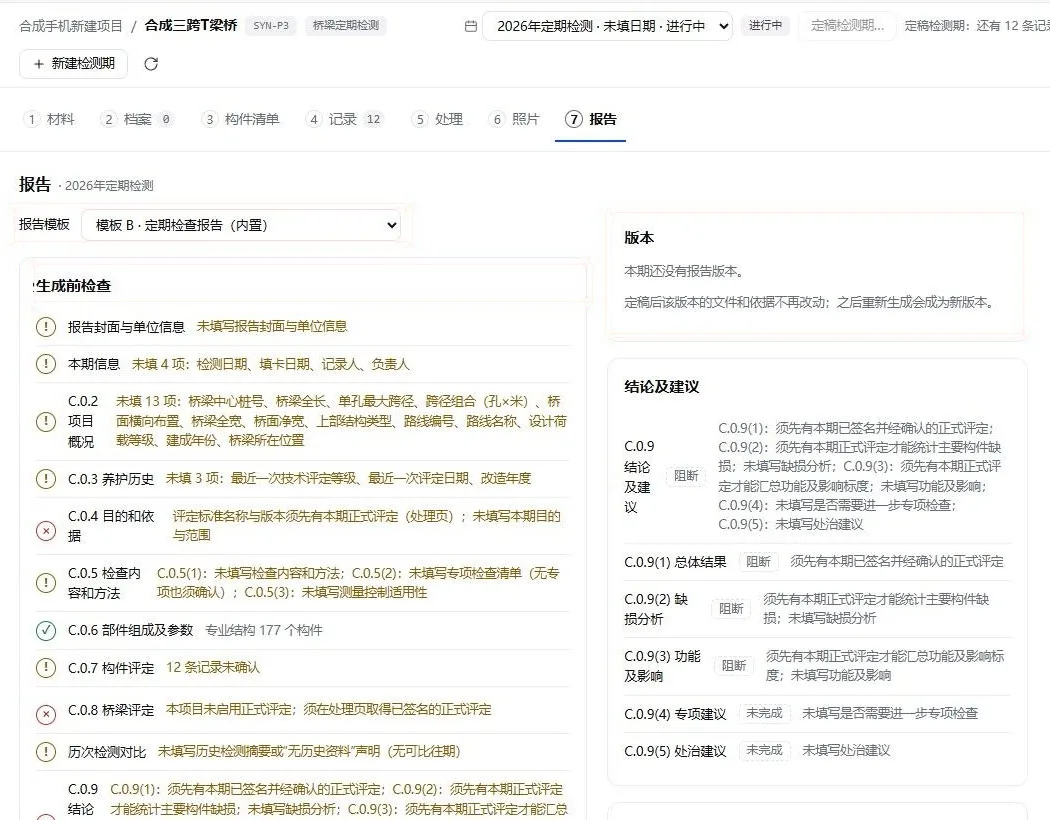Click the refresh icon next to 新建检测期
This screenshot has width=1050, height=820.
151,64
